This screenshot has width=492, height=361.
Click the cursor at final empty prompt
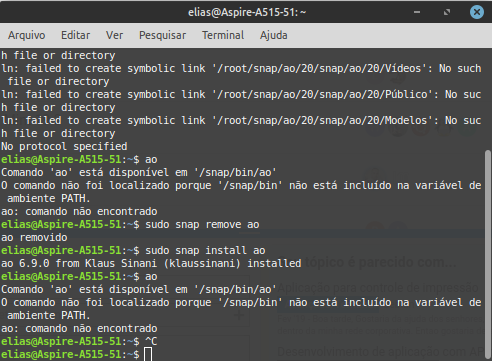coord(148,354)
